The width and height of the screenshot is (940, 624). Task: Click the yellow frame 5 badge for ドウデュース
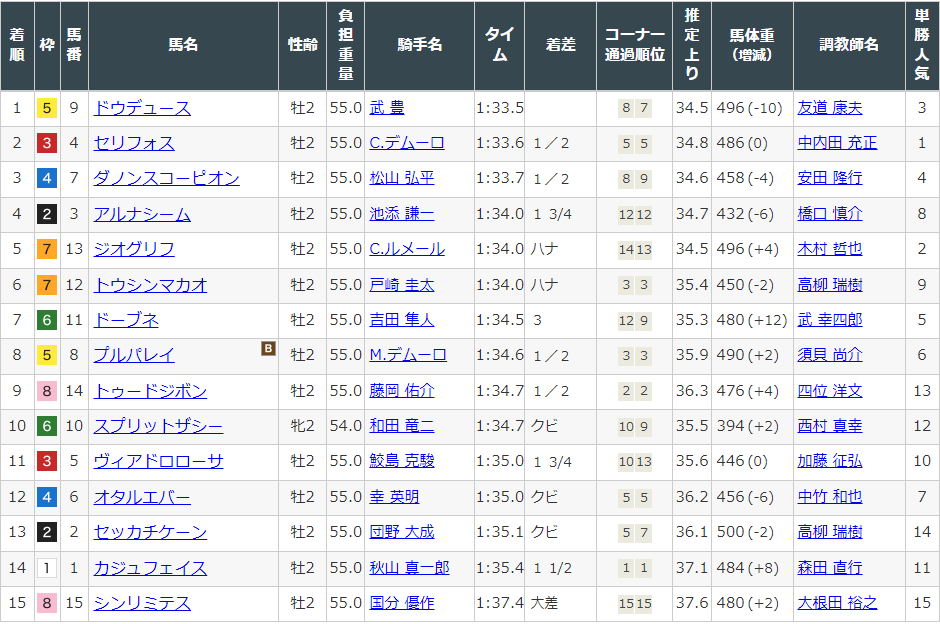tap(47, 108)
